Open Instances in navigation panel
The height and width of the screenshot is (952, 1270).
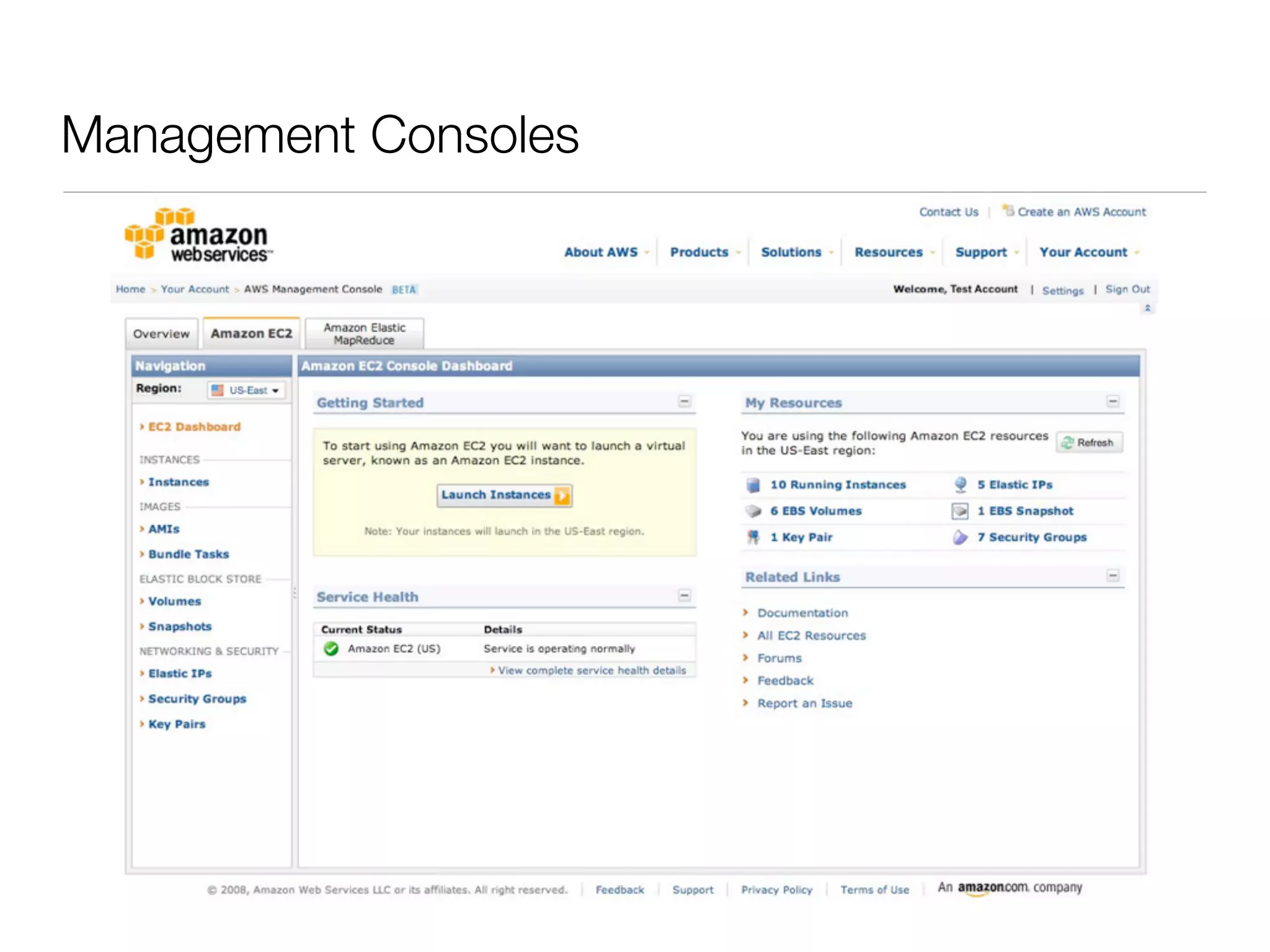(179, 482)
